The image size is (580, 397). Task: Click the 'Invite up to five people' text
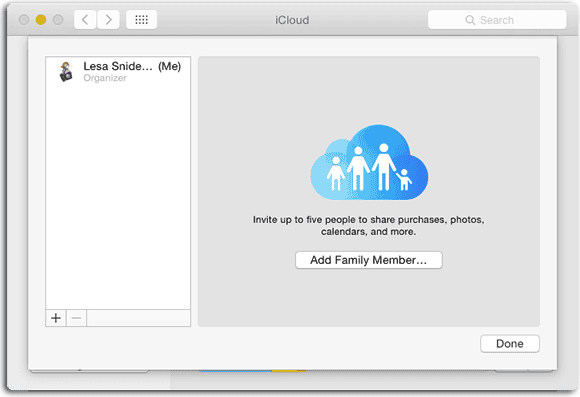click(368, 225)
